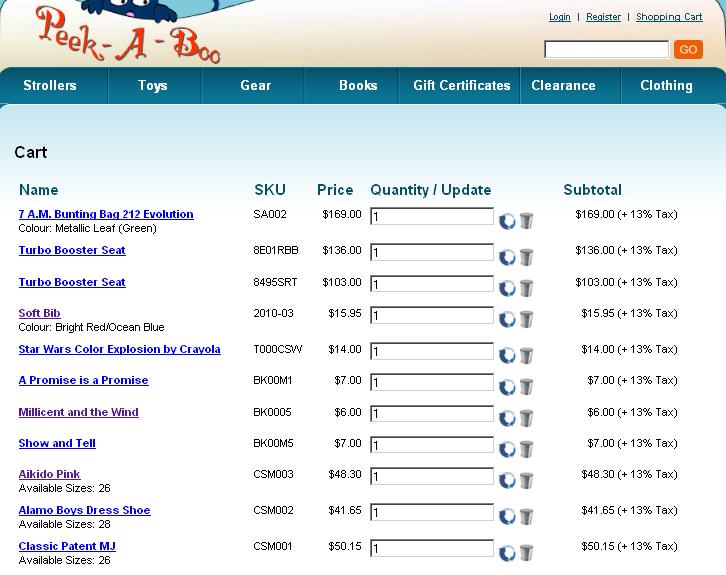Open the Aikido Pink product link
Screen dimensions: 726x576
[x=49, y=474]
